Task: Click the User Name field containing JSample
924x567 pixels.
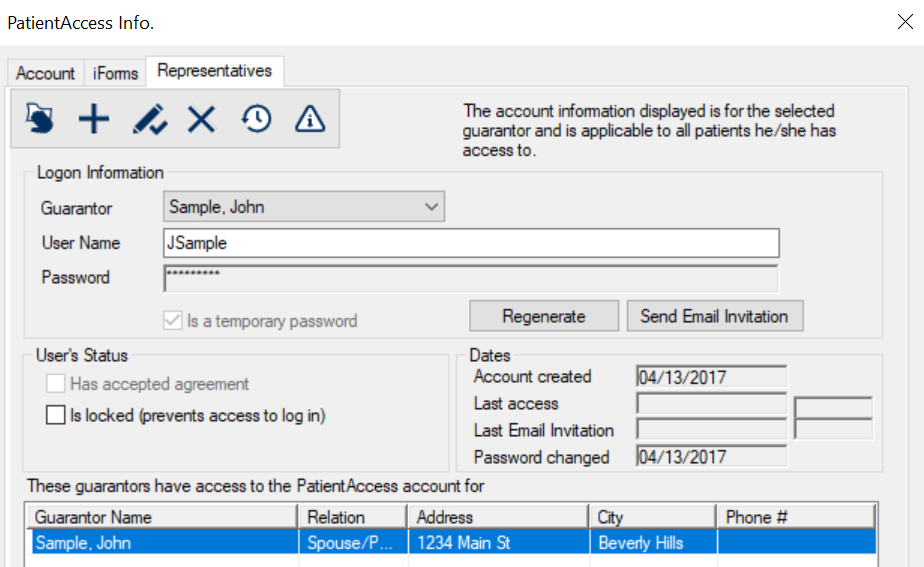Action: [471, 243]
